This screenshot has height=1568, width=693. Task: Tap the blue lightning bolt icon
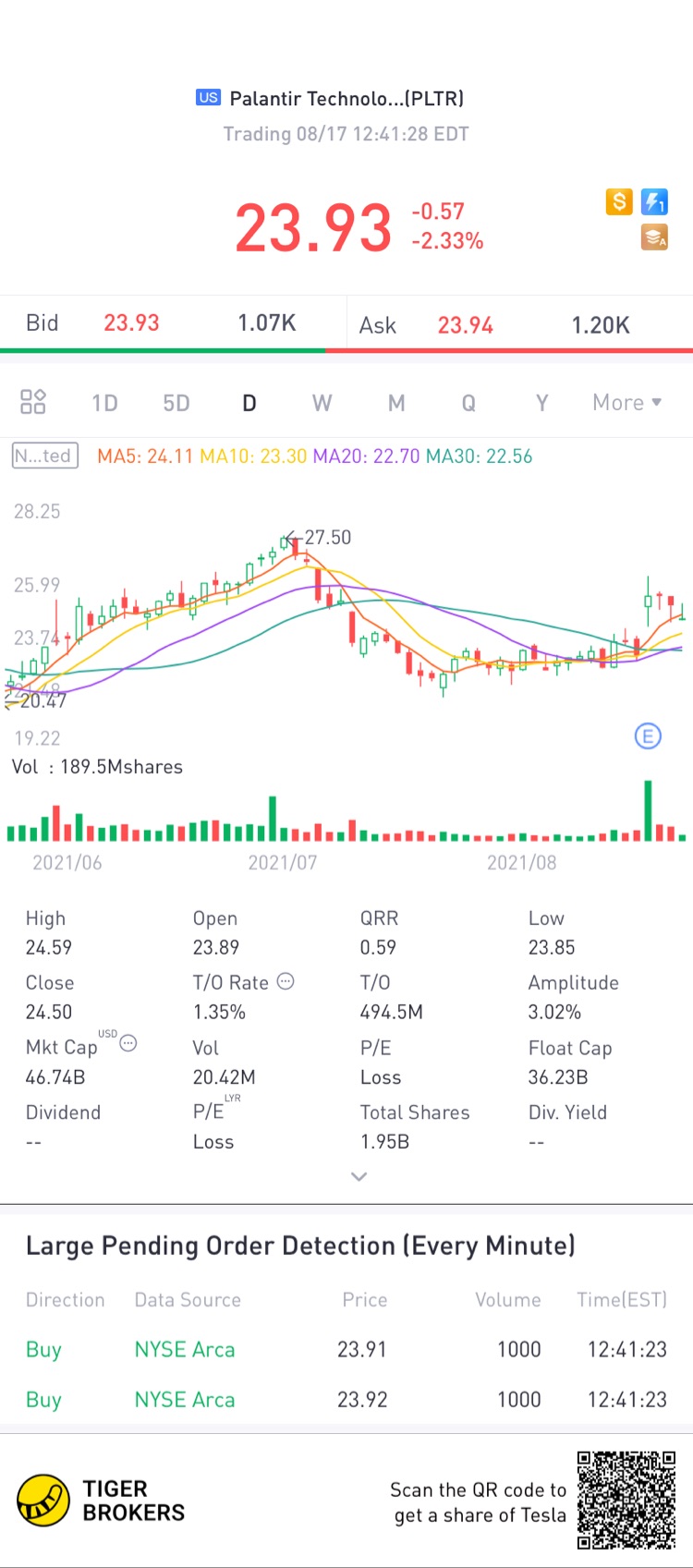tap(655, 201)
